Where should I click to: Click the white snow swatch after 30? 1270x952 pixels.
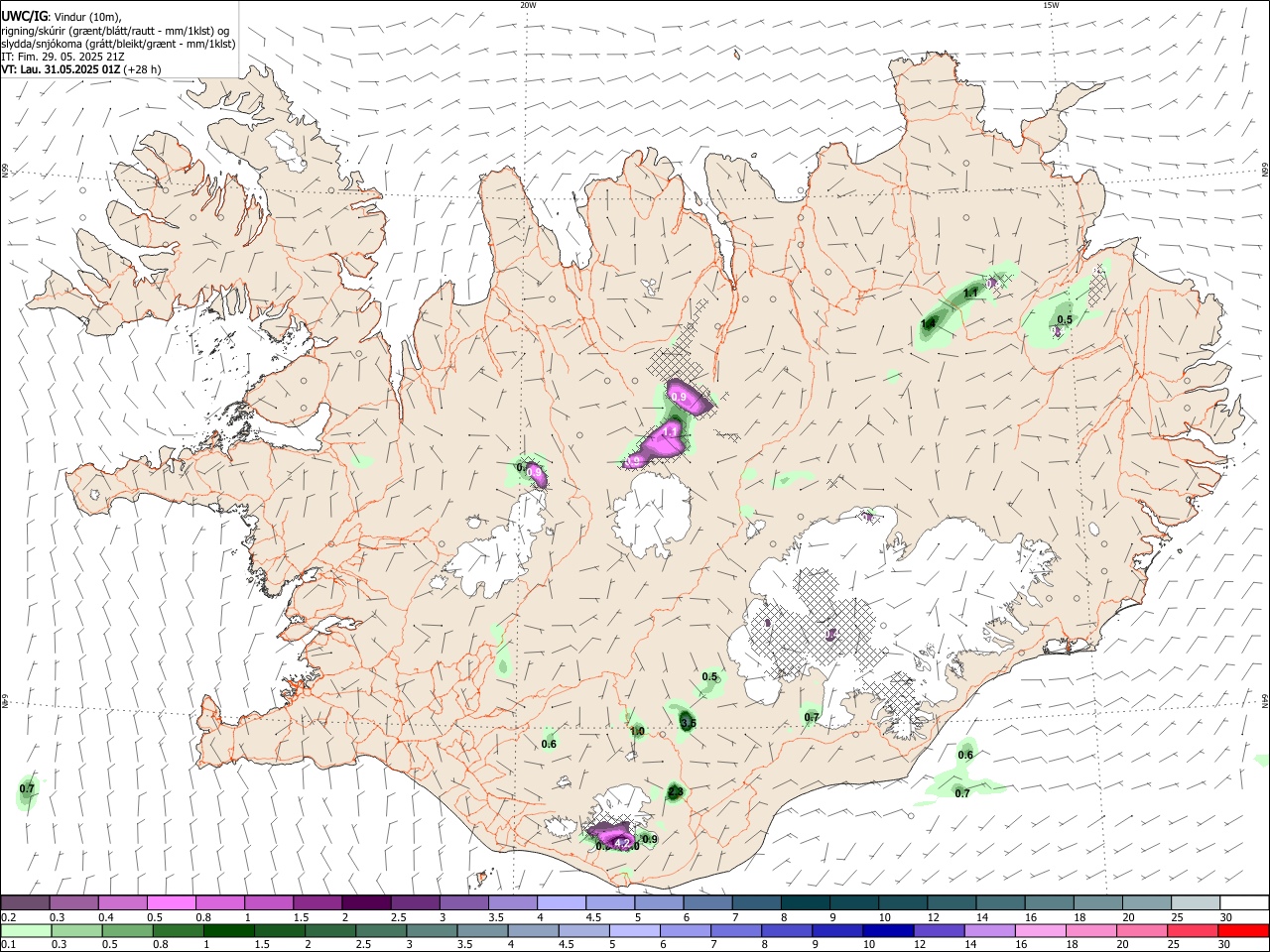coord(1244,902)
